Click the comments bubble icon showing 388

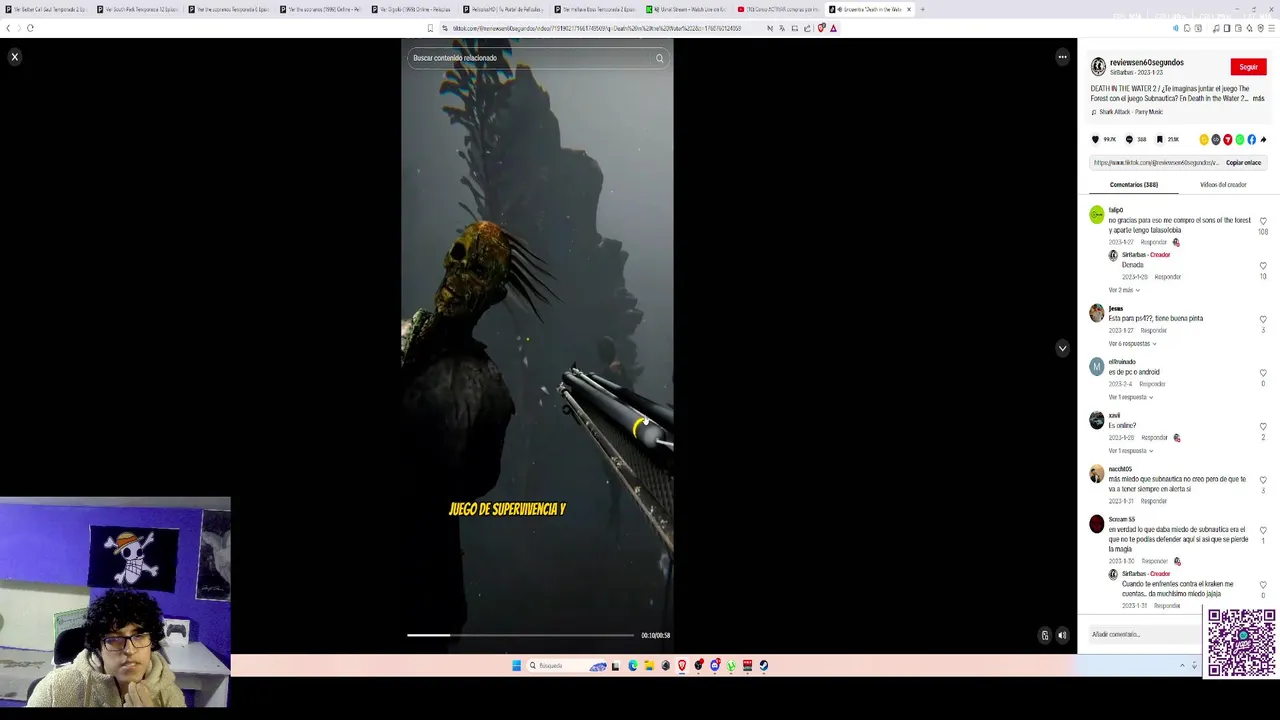[1129, 139]
